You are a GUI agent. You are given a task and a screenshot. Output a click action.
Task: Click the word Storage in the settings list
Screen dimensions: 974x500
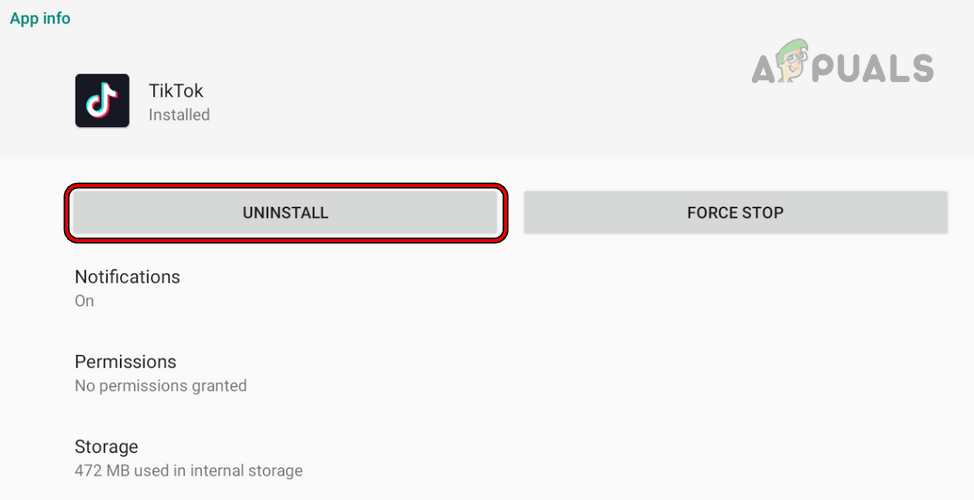[106, 447]
